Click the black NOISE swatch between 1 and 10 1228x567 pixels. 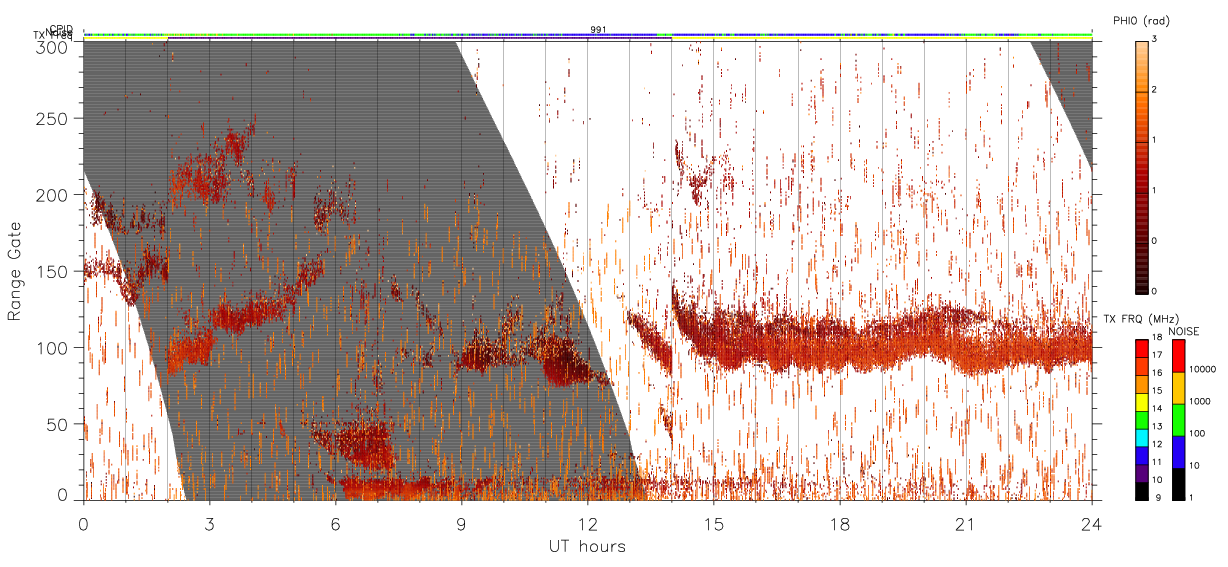[1178, 484]
